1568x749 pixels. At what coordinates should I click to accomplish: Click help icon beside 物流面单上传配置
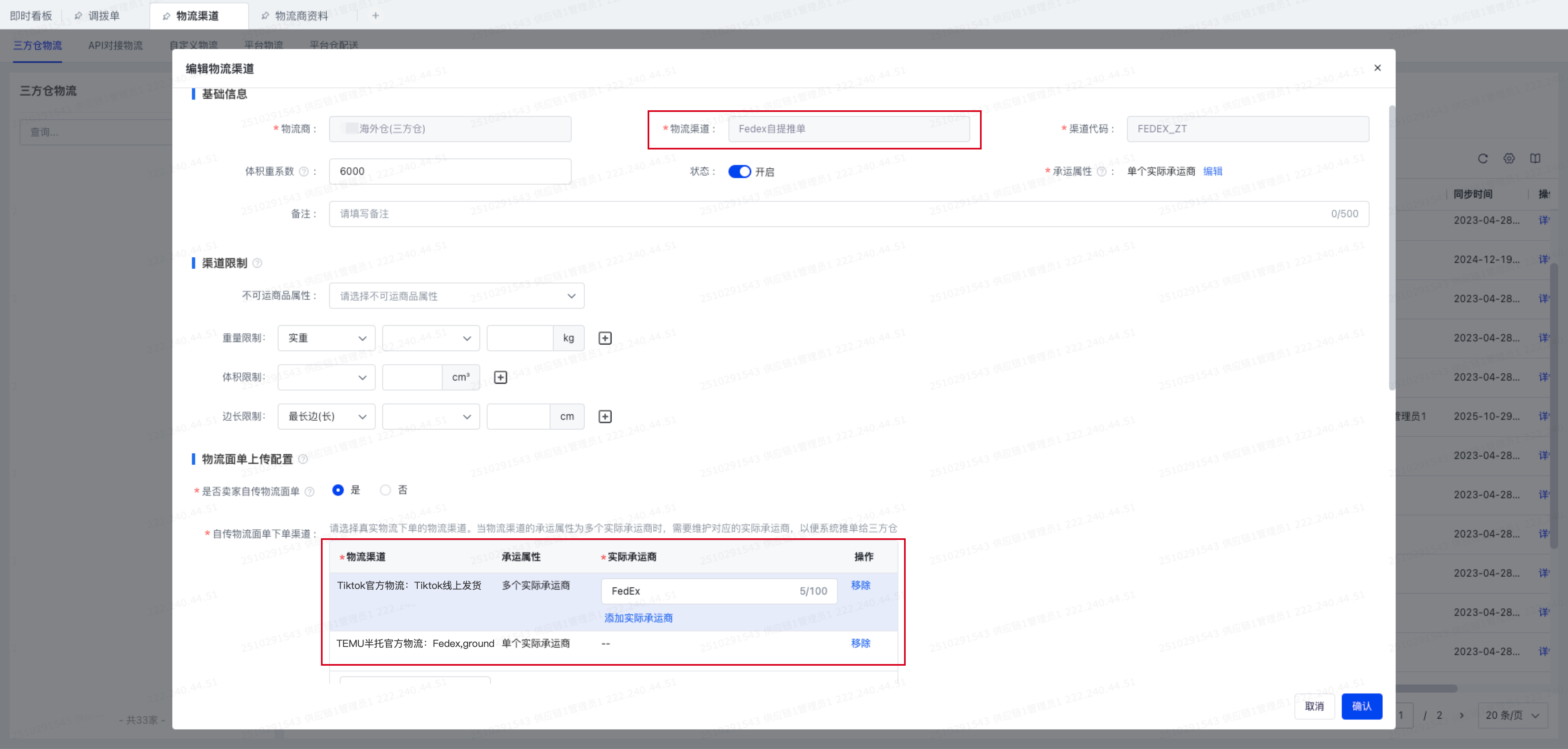303,459
